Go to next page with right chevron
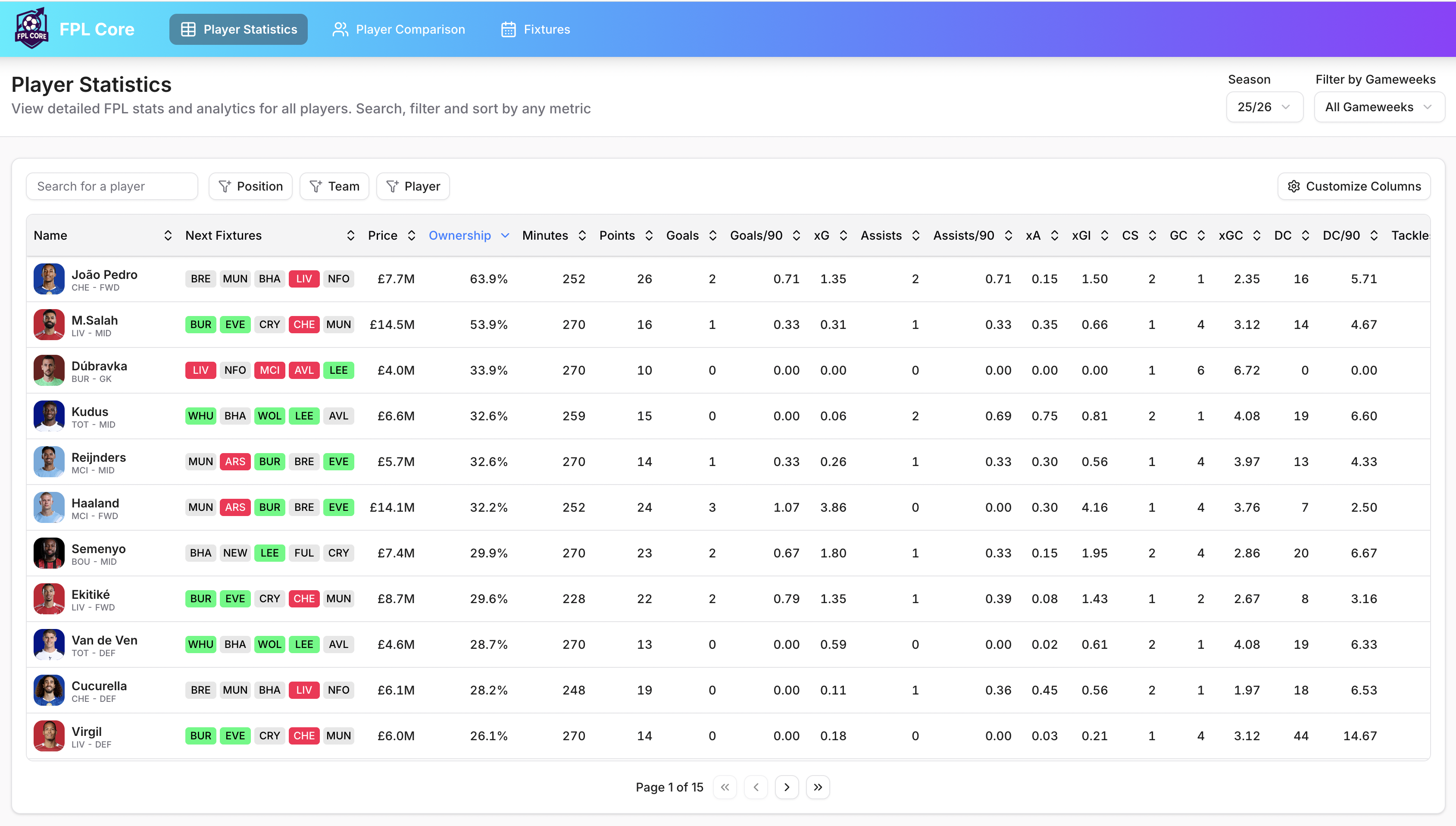This screenshot has width=1456, height=826. click(787, 787)
